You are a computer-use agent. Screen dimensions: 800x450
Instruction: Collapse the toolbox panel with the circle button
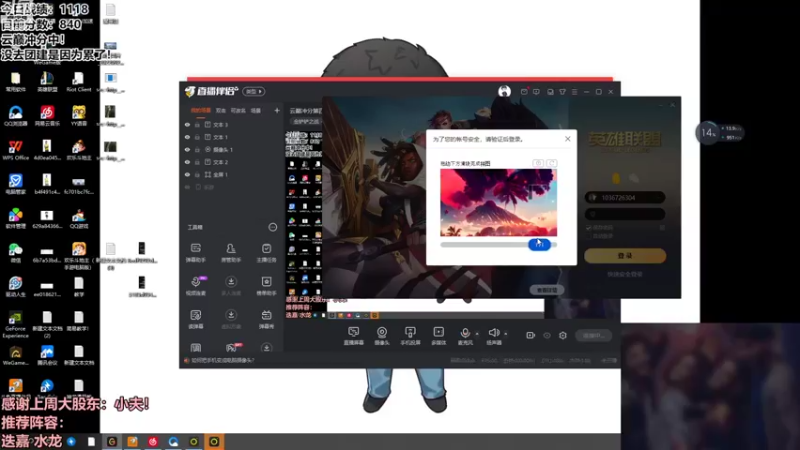[x=272, y=227]
